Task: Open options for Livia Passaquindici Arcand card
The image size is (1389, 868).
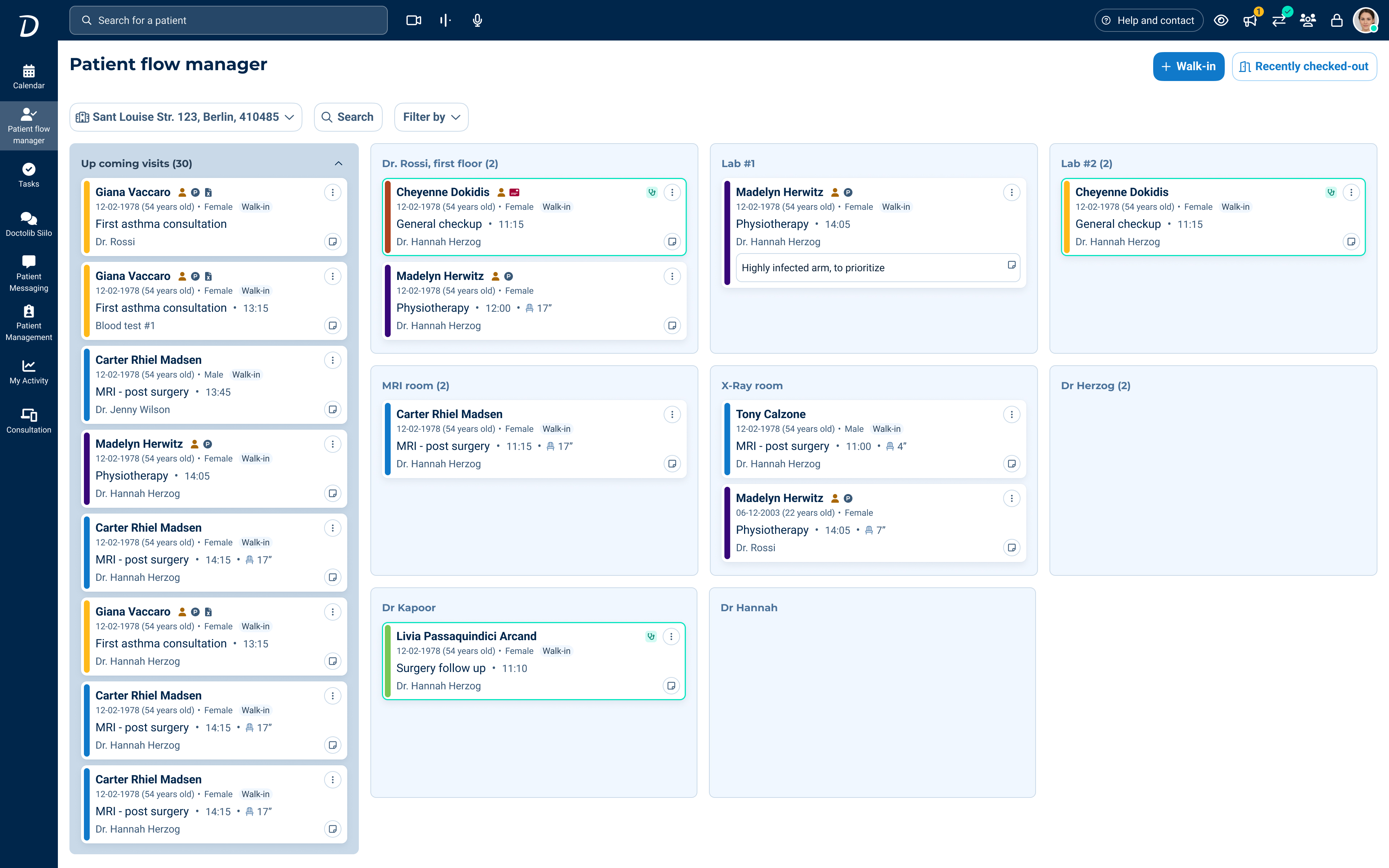Action: click(671, 636)
